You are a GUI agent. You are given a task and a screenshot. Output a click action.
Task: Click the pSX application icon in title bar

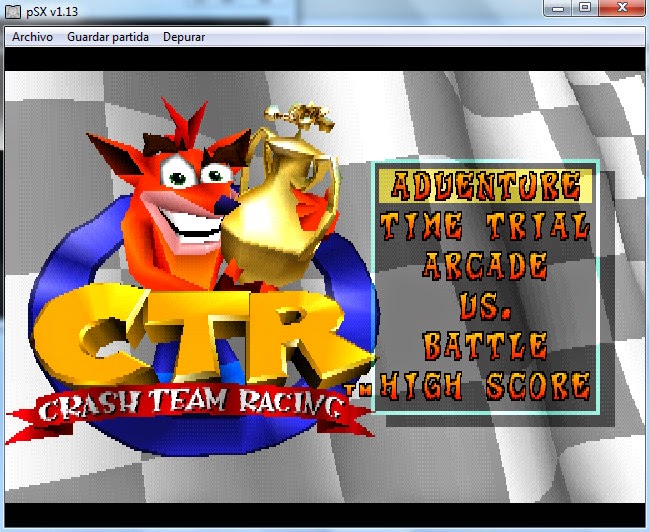(x=12, y=11)
